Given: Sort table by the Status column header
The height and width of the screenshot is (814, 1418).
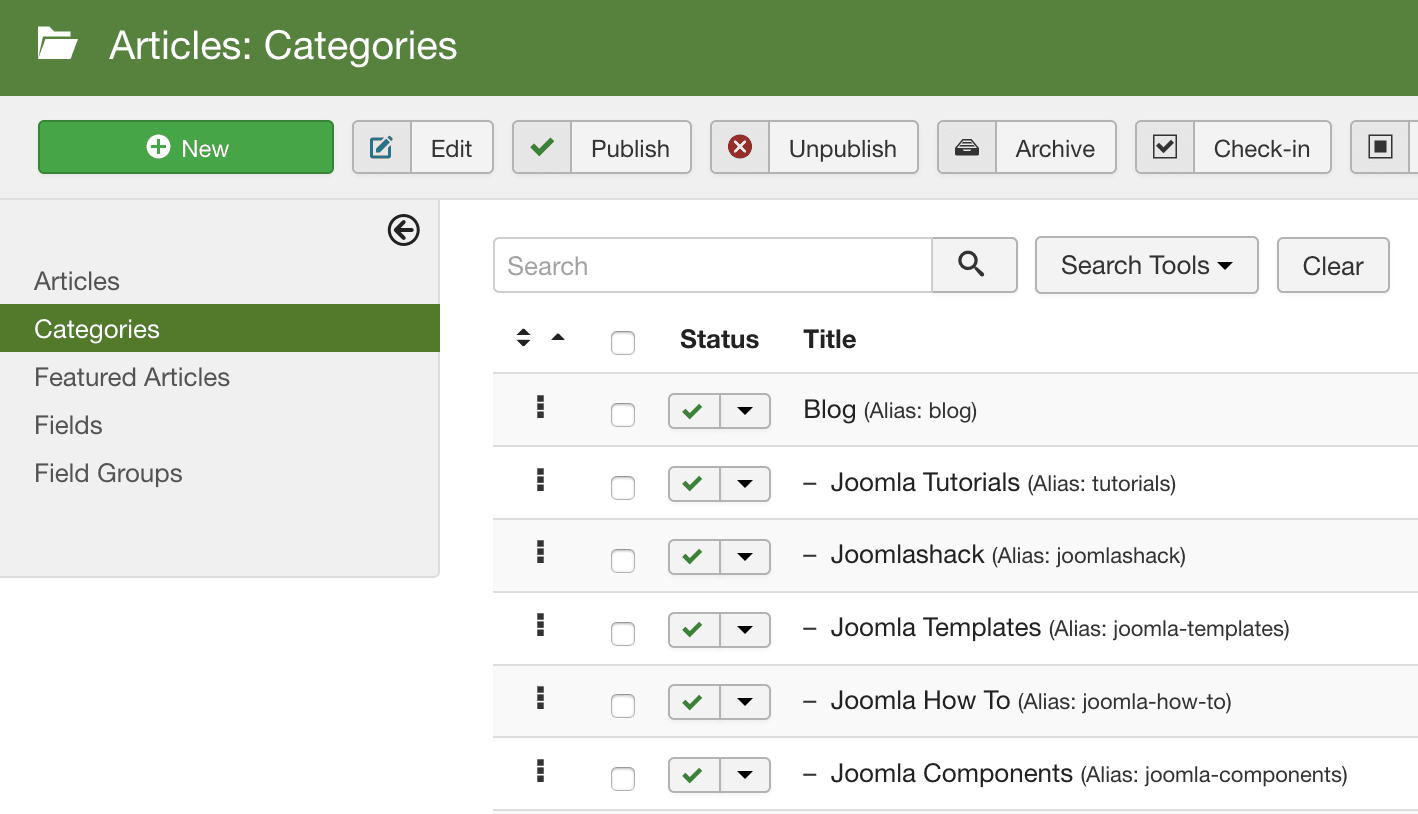Looking at the screenshot, I should pos(719,339).
